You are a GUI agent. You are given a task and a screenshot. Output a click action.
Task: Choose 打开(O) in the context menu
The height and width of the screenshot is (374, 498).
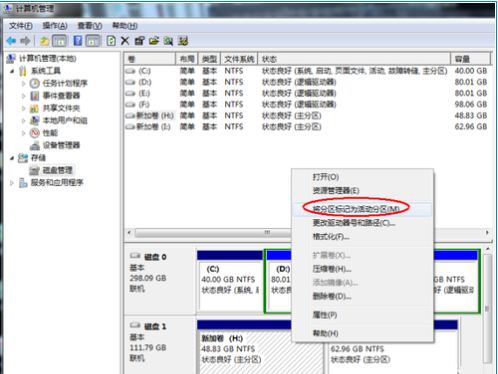tap(362, 177)
